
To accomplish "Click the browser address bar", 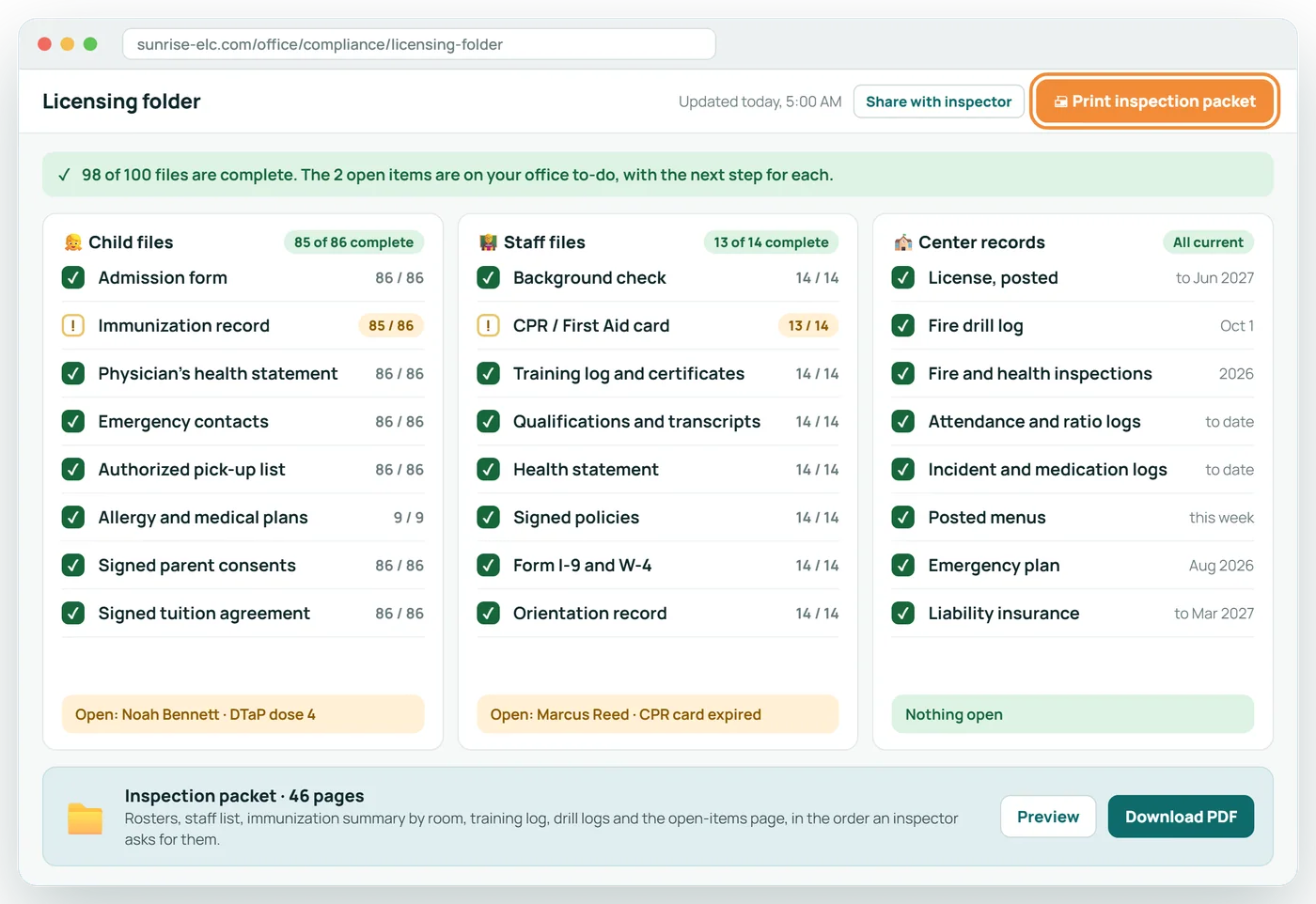I will pyautogui.click(x=419, y=44).
